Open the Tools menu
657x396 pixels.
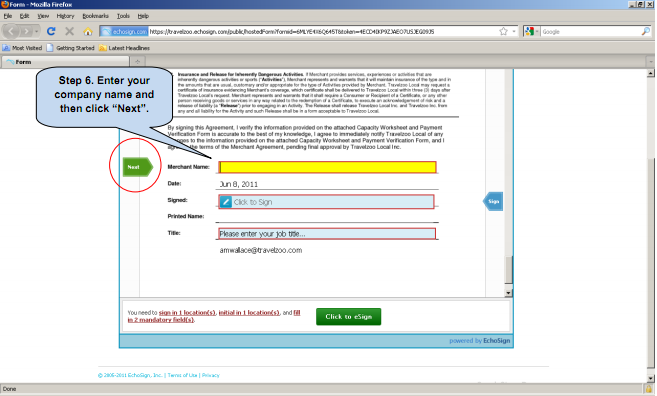[x=123, y=16]
